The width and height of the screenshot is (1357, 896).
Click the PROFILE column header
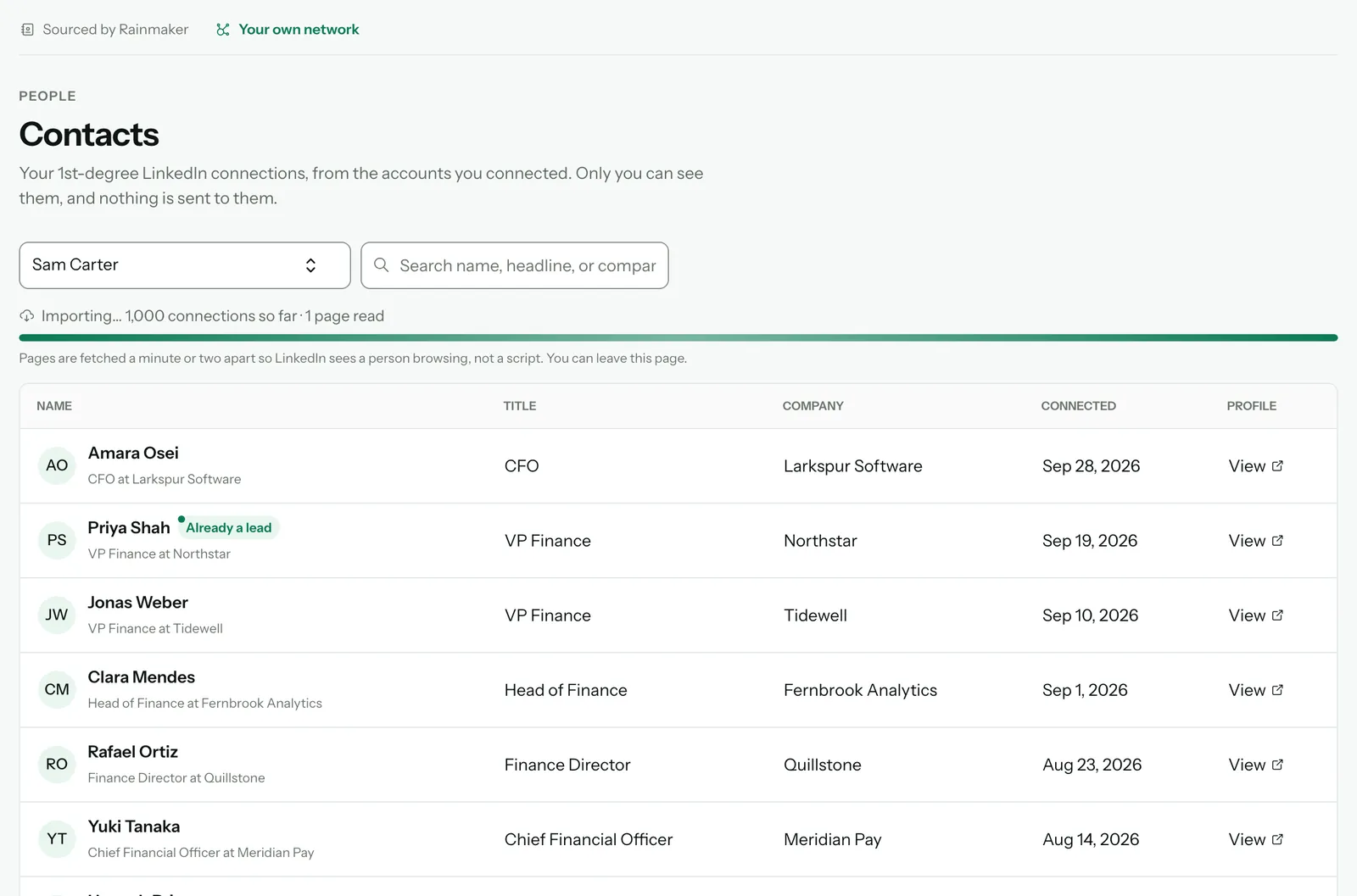[x=1251, y=406]
